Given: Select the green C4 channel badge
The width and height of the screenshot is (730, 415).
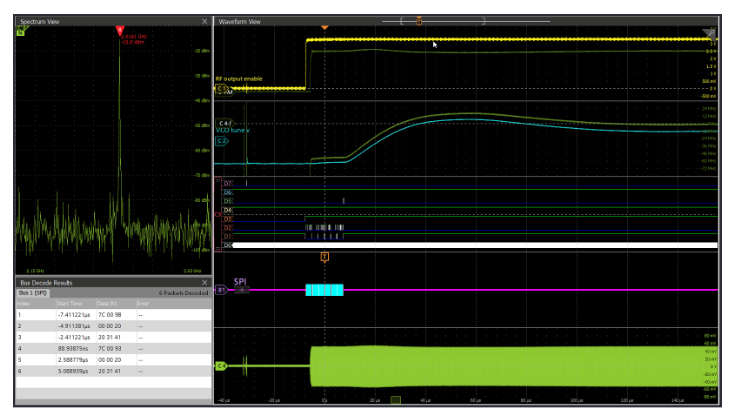Looking at the screenshot, I should pos(221,366).
